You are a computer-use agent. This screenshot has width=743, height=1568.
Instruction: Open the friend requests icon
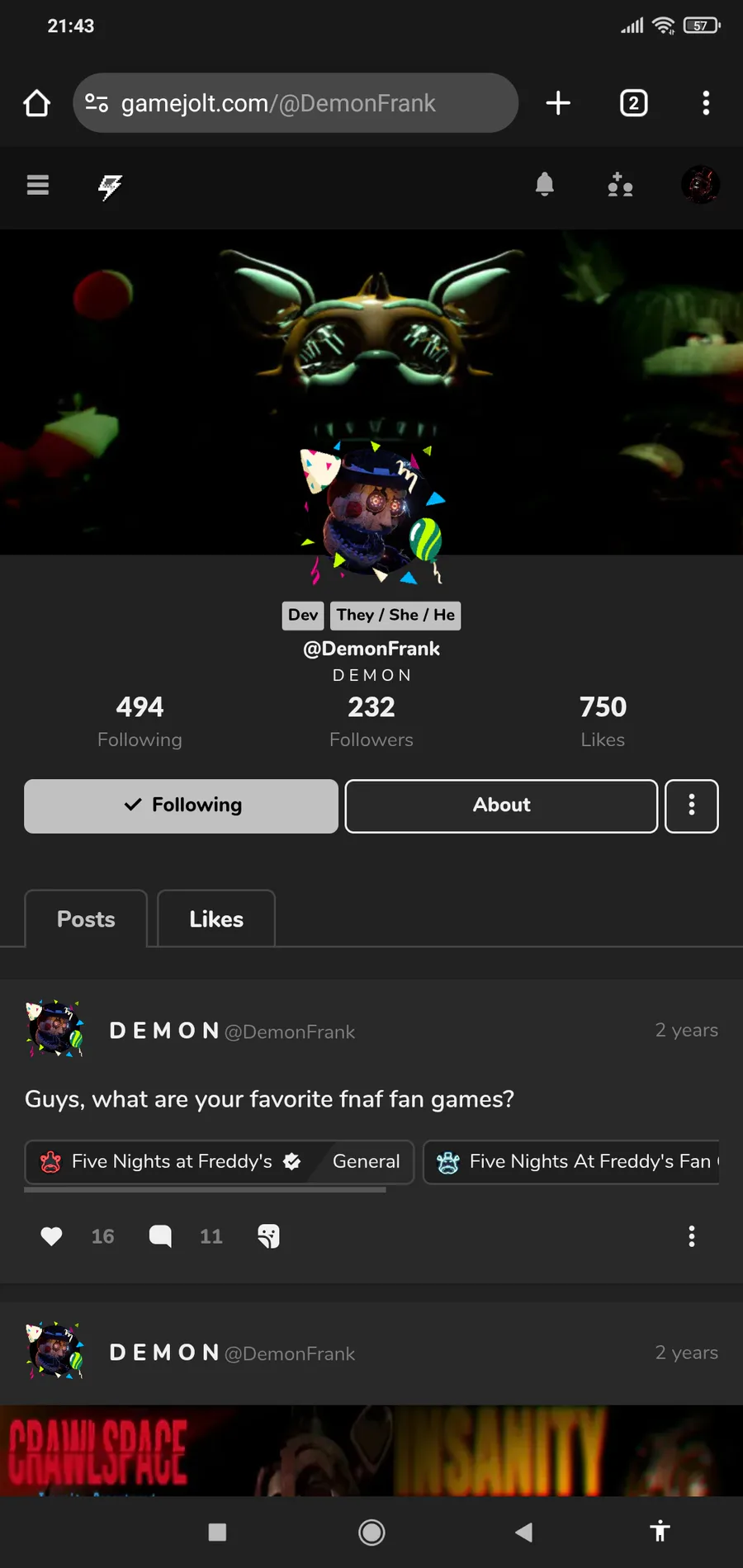pos(620,185)
